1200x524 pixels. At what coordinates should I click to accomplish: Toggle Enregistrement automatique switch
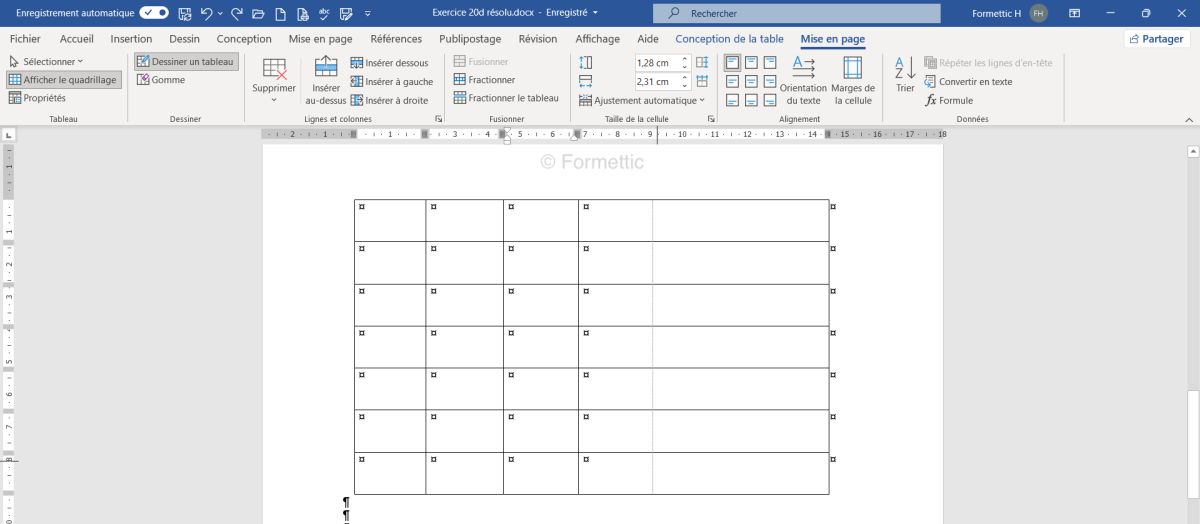(154, 13)
